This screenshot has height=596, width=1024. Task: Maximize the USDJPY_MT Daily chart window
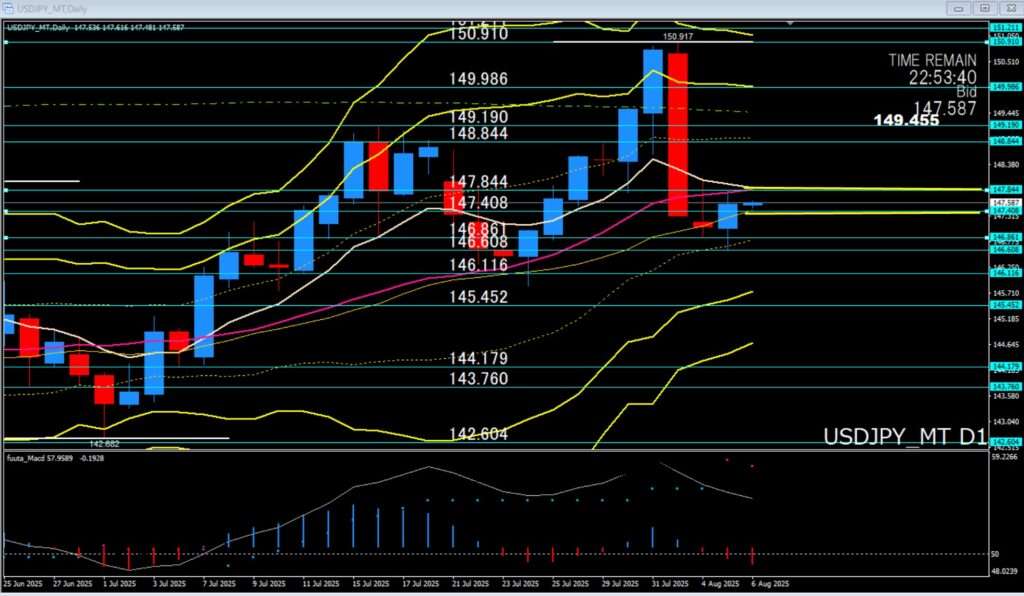tap(985, 8)
